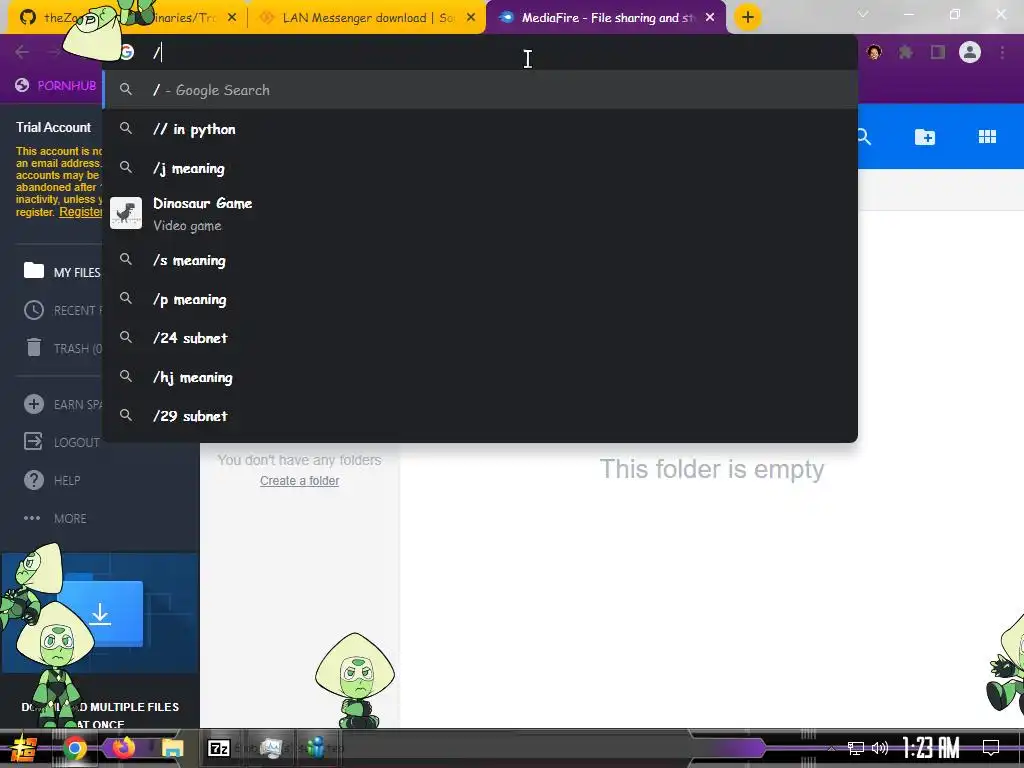Click the Dinosaur Game thumbnail icon
Screen dimensions: 1024x768
[x=126, y=214]
